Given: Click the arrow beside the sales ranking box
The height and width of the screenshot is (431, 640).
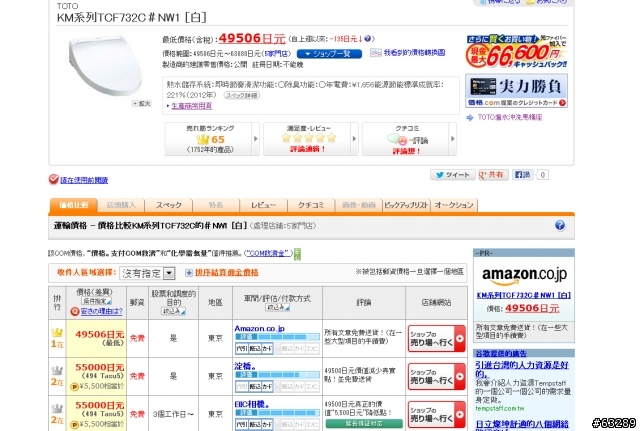Looking at the screenshot, I should pyautogui.click(x=256, y=139).
